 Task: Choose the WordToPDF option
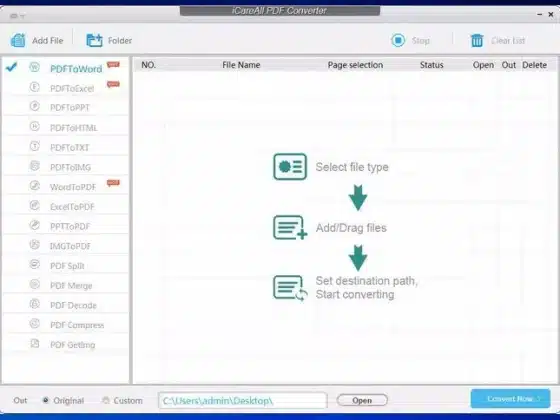73,187
